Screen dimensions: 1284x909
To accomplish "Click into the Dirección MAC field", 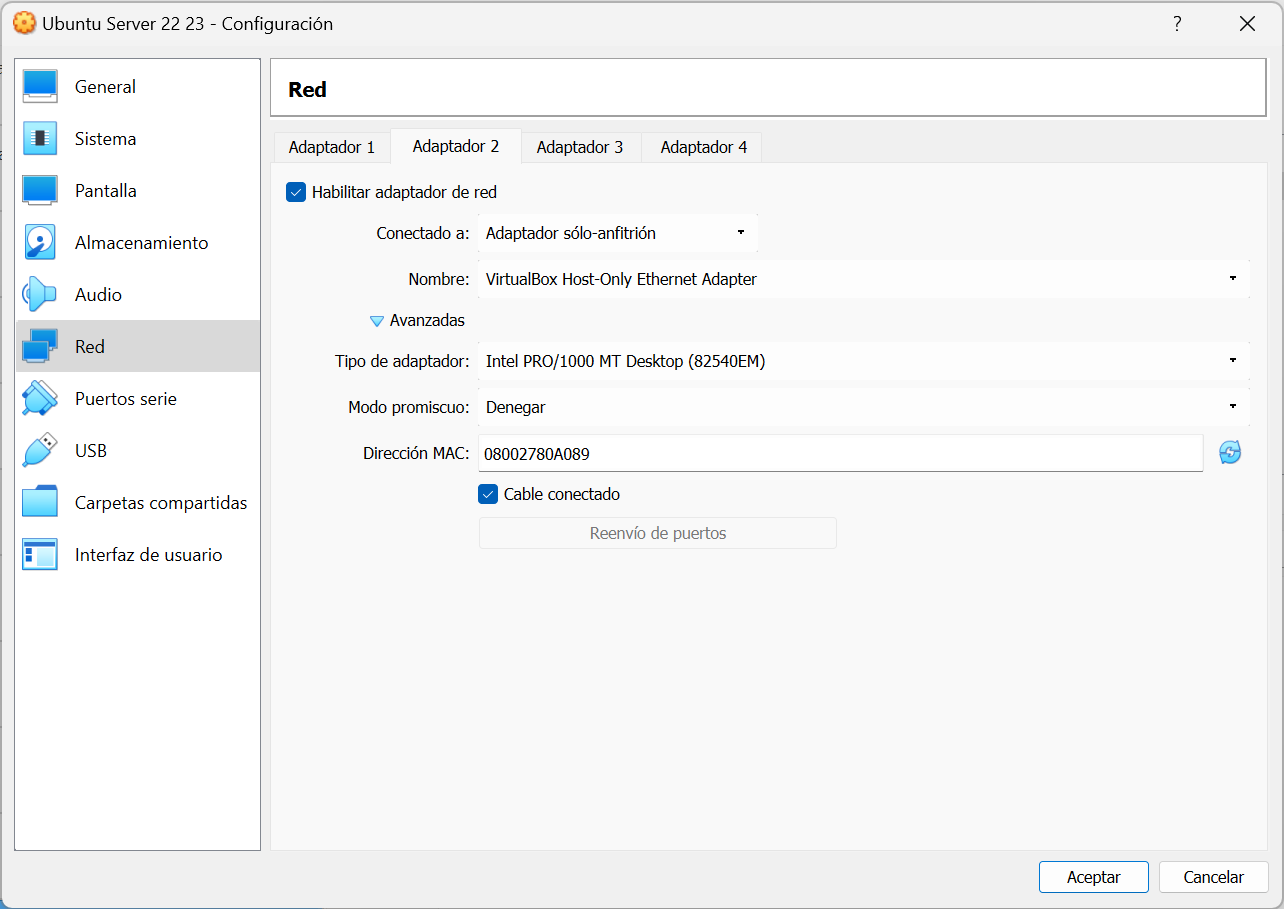I will click(x=840, y=453).
